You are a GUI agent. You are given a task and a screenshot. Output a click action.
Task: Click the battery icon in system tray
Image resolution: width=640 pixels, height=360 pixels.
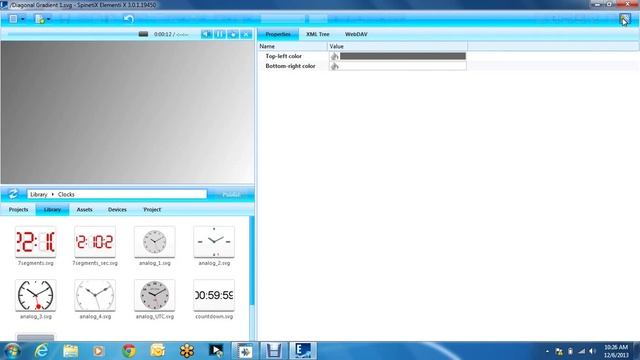570,351
